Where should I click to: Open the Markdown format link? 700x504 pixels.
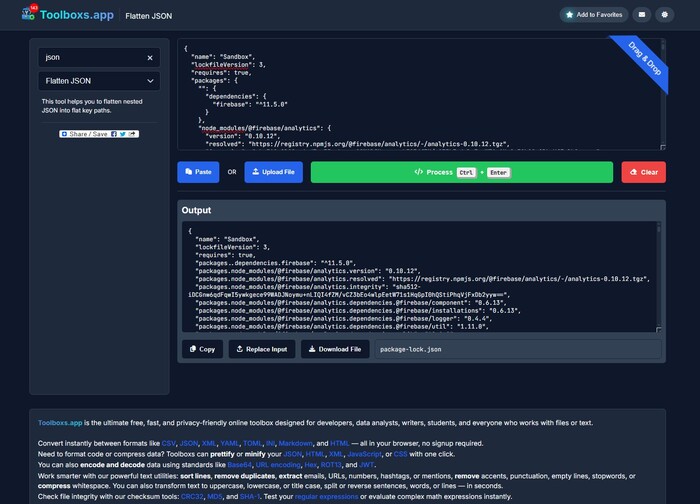pyautogui.click(x=295, y=443)
